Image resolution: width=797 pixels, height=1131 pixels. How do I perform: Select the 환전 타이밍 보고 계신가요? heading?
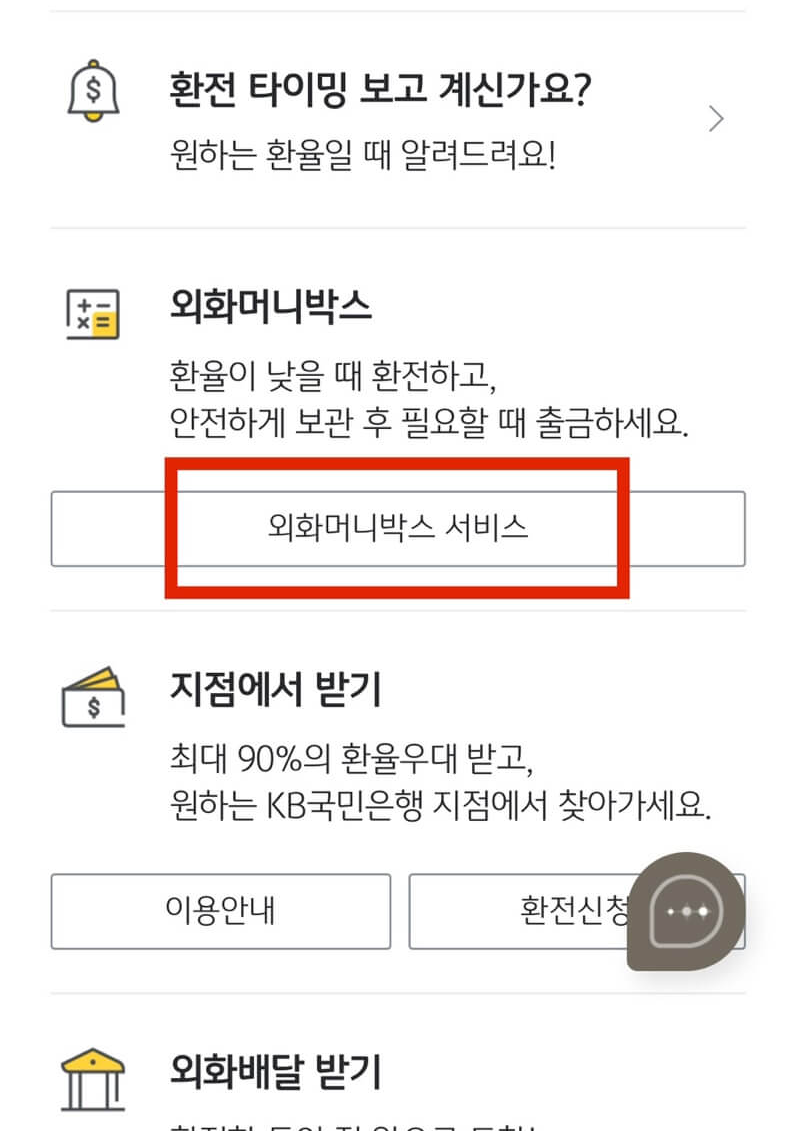380,90
